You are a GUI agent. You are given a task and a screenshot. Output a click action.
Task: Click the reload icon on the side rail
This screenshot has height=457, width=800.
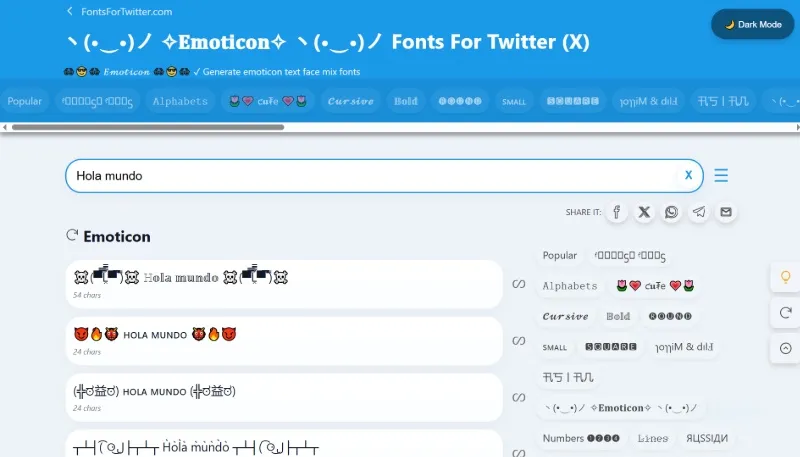(x=785, y=312)
